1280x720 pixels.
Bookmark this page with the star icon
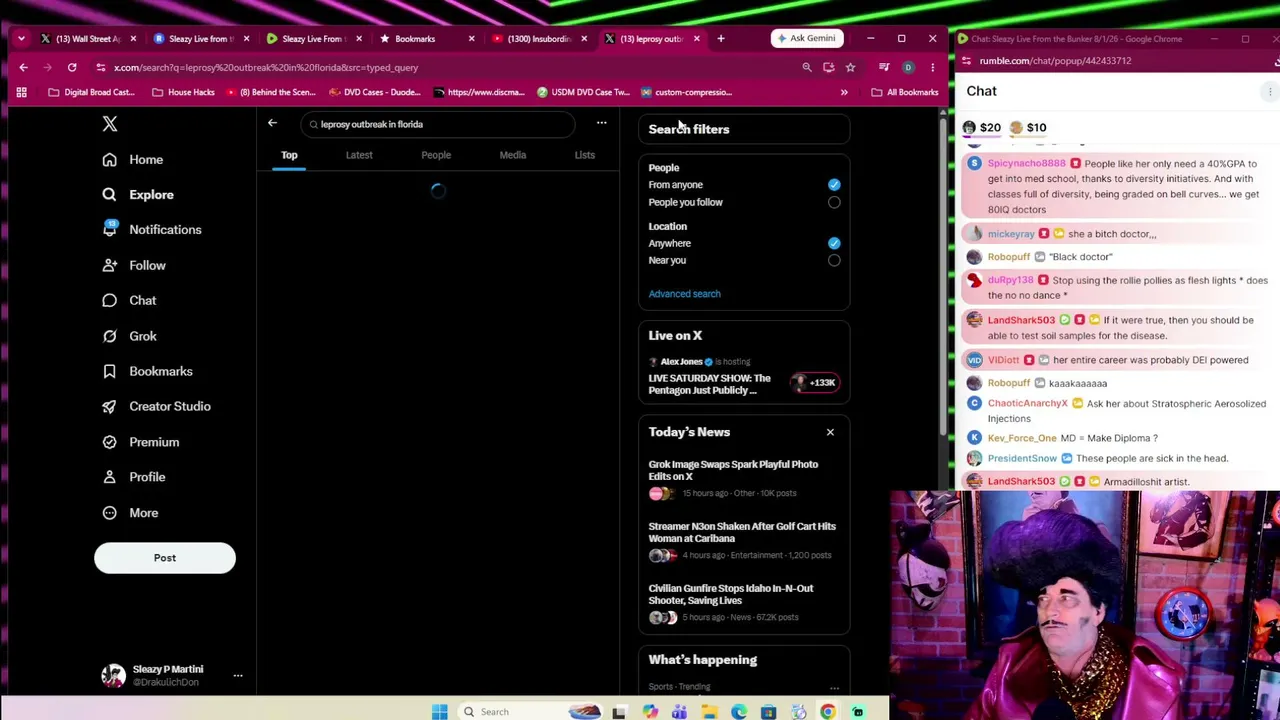(850, 68)
